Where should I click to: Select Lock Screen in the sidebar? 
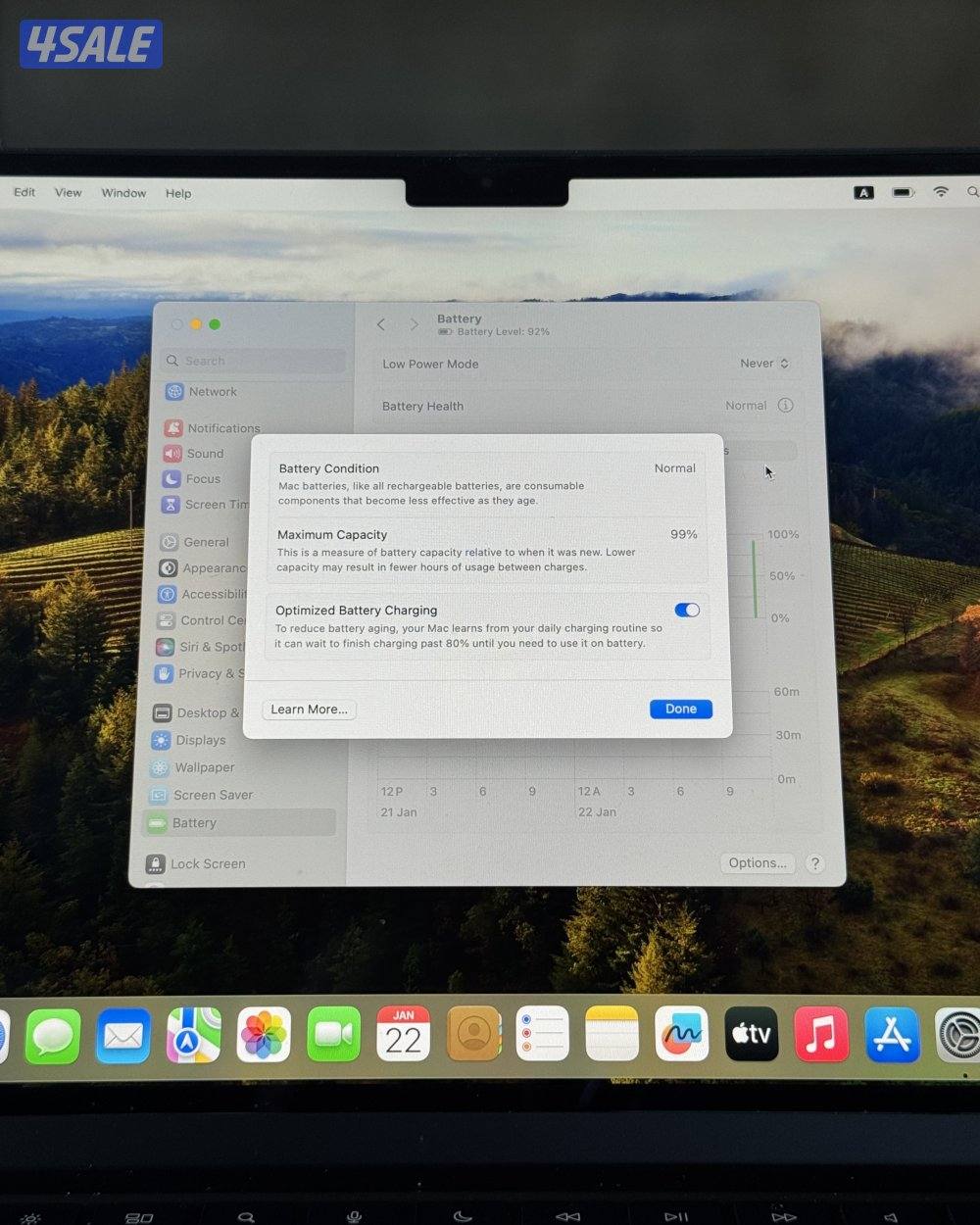click(208, 863)
